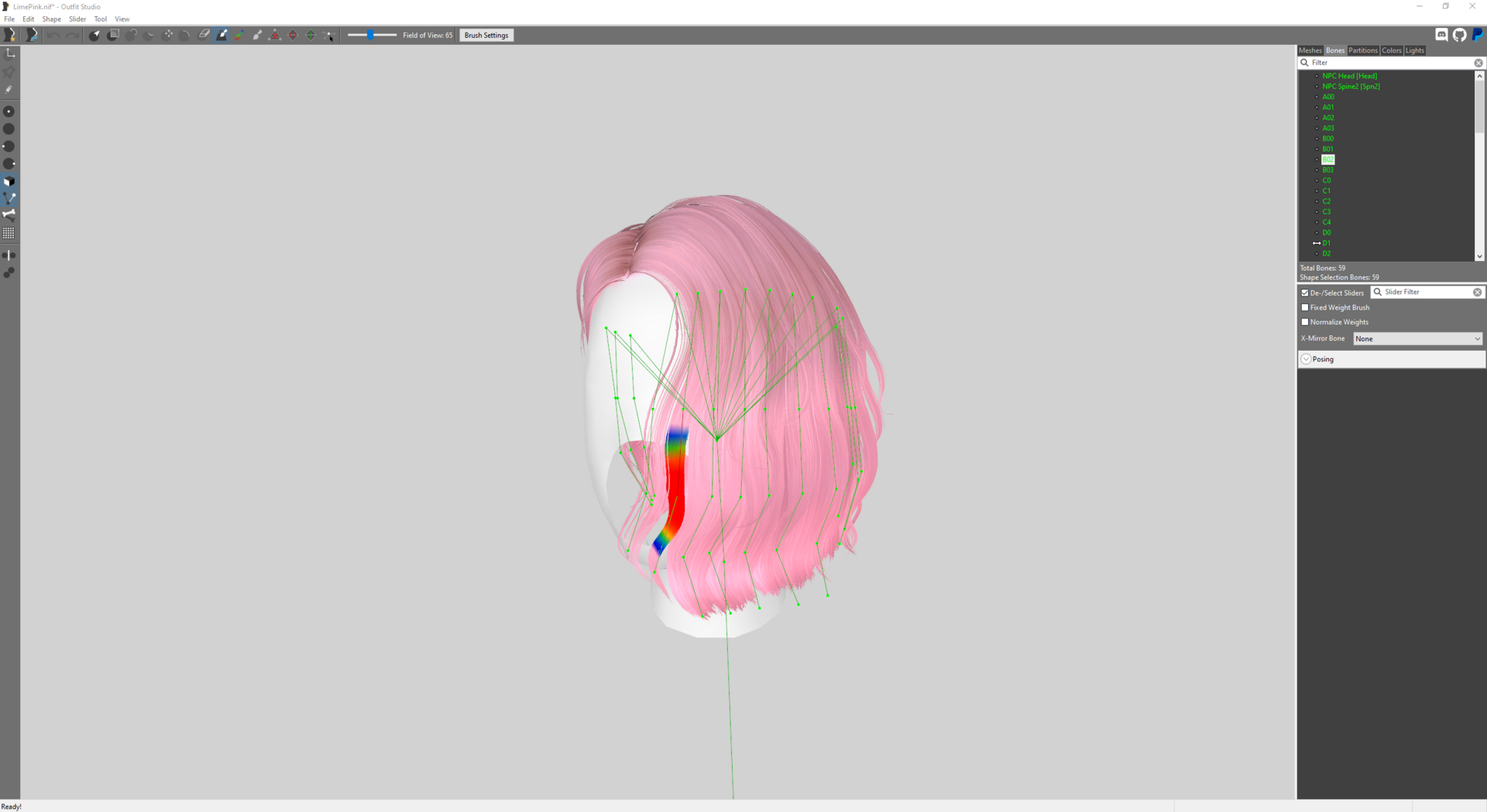Open the PayPal donate icon
This screenshot has width=1487, height=812.
click(1478, 35)
